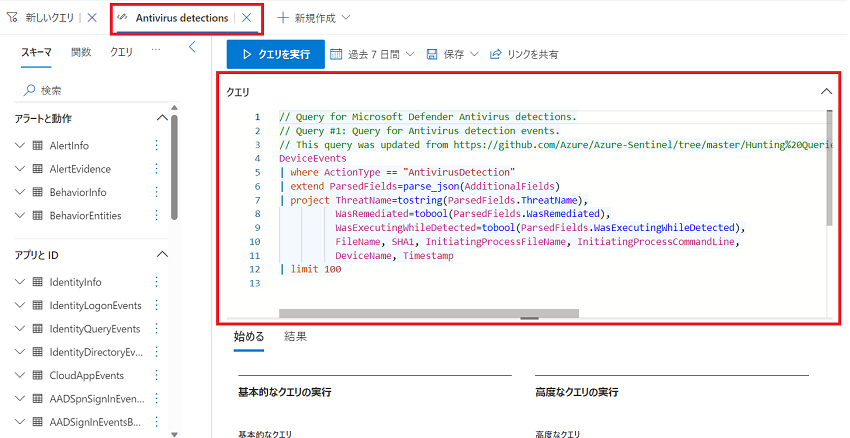Open BehaviorInfo more options menu

[x=157, y=192]
